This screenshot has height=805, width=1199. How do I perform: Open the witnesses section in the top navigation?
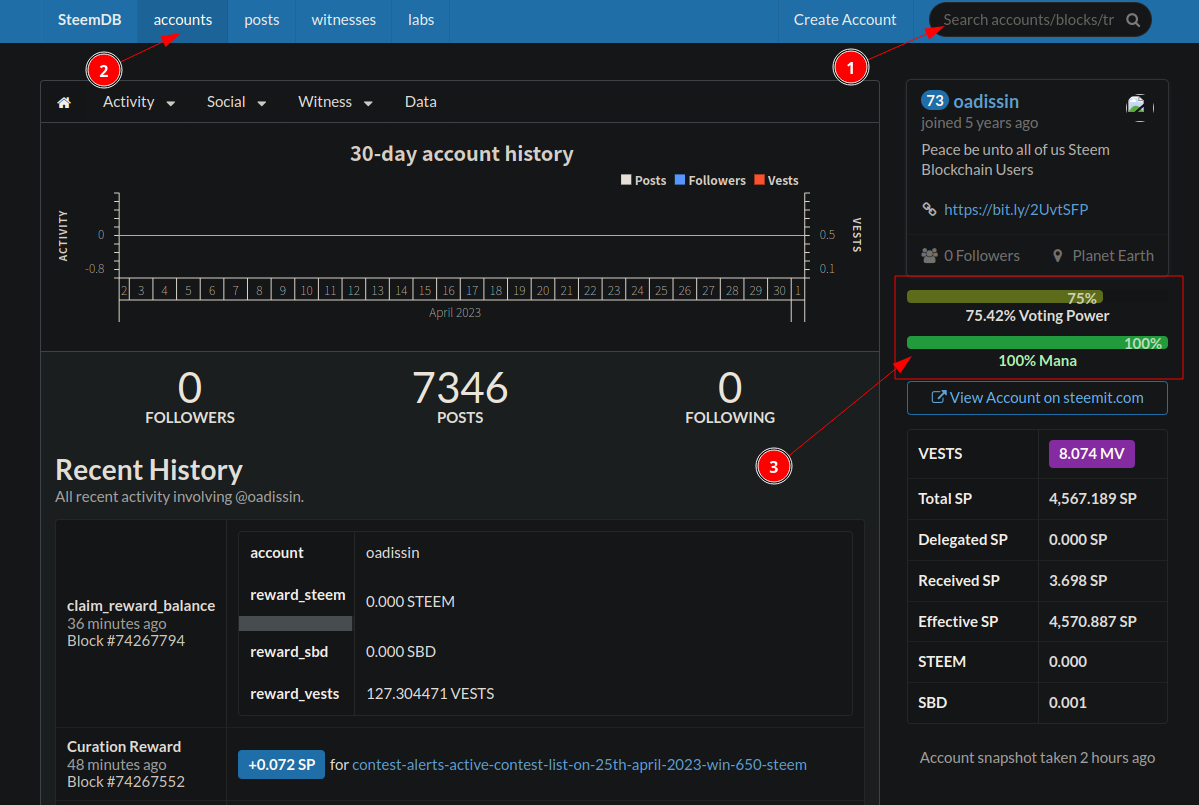(343, 20)
